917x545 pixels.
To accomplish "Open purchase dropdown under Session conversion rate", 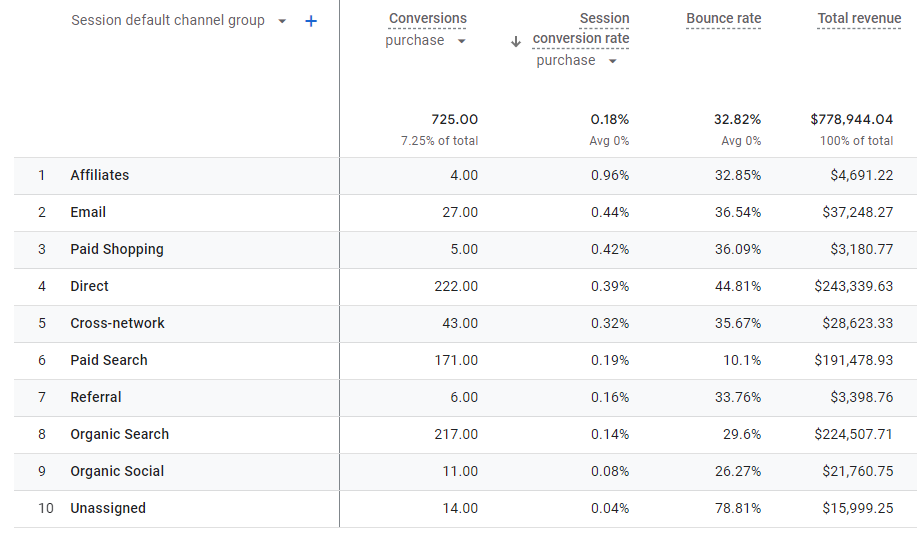I will [612, 61].
